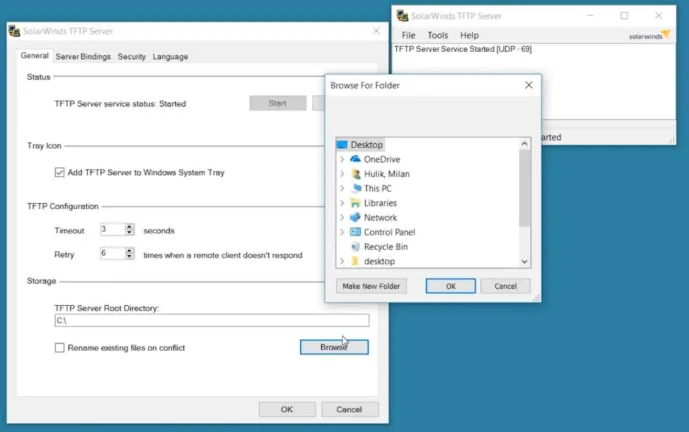Image resolution: width=689 pixels, height=432 pixels.
Task: Increase the Timeout seconds value
Action: click(129, 227)
